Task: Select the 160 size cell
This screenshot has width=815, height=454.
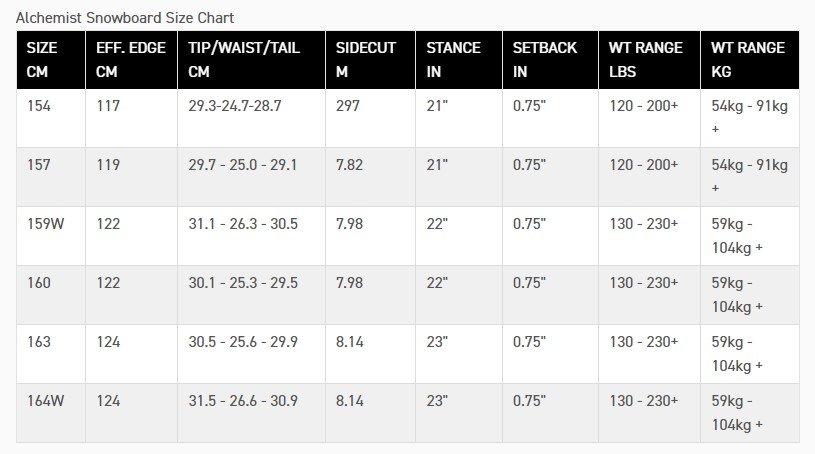Action: point(51,295)
